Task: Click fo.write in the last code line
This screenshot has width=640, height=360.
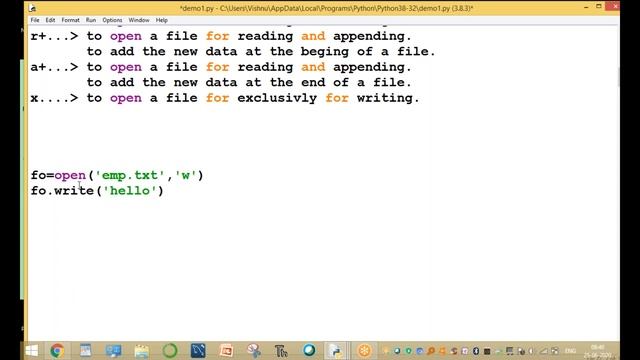Action: tap(62, 191)
